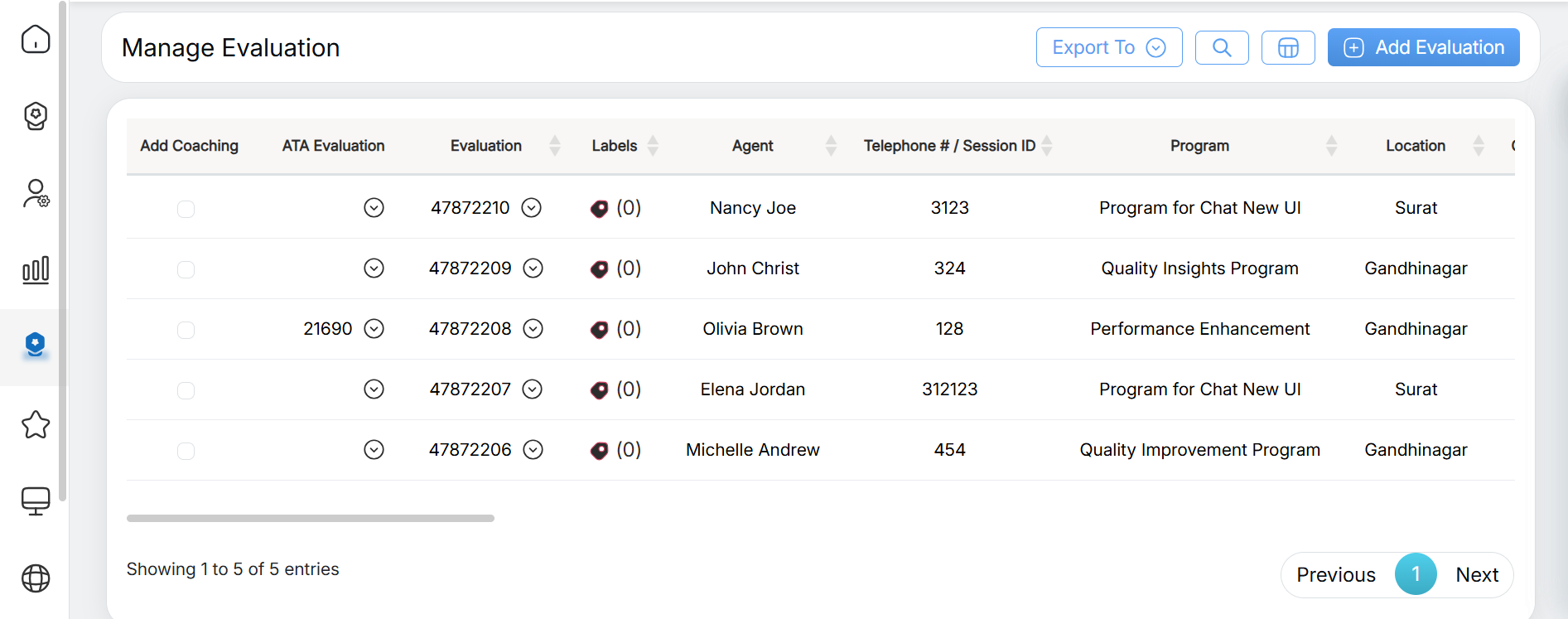Viewport: 1568px width, 619px height.
Task: Select Add Coaching checkbox for Michelle Andrew
Action: pyautogui.click(x=186, y=451)
